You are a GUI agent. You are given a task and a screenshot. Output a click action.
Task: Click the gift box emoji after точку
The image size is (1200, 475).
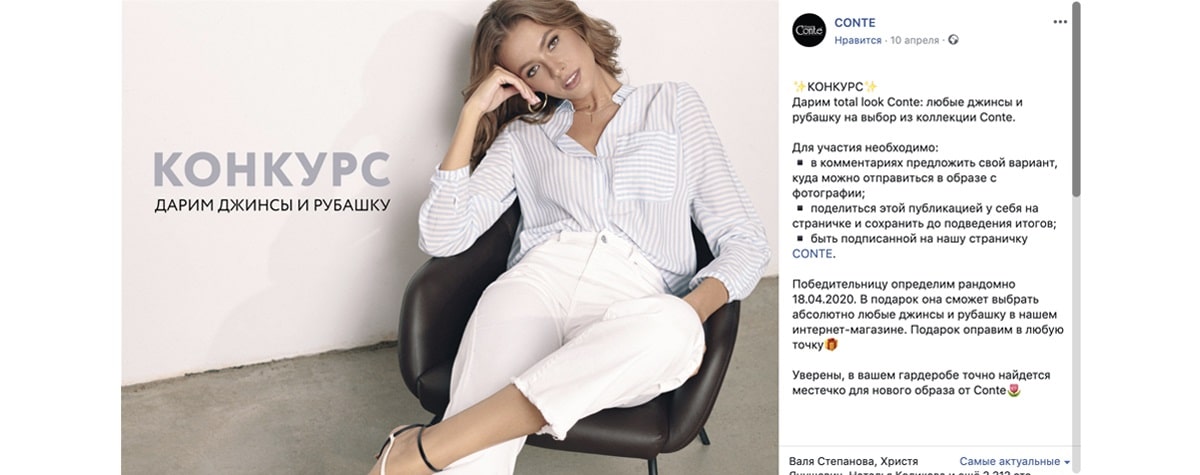tap(831, 345)
